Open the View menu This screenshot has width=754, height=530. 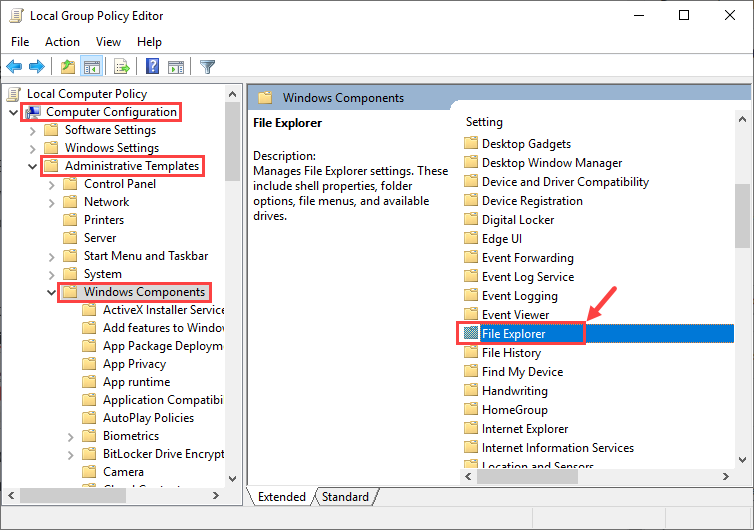[x=108, y=41]
